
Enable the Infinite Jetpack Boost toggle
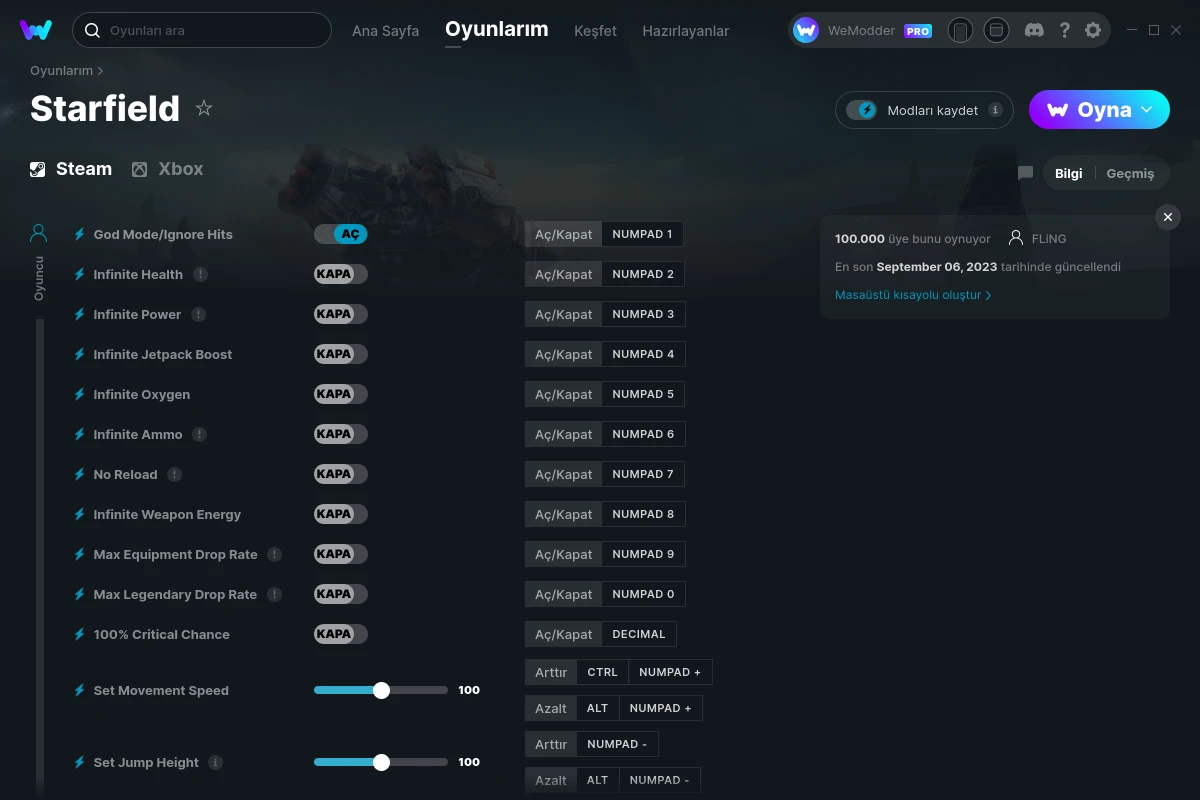[x=341, y=354]
